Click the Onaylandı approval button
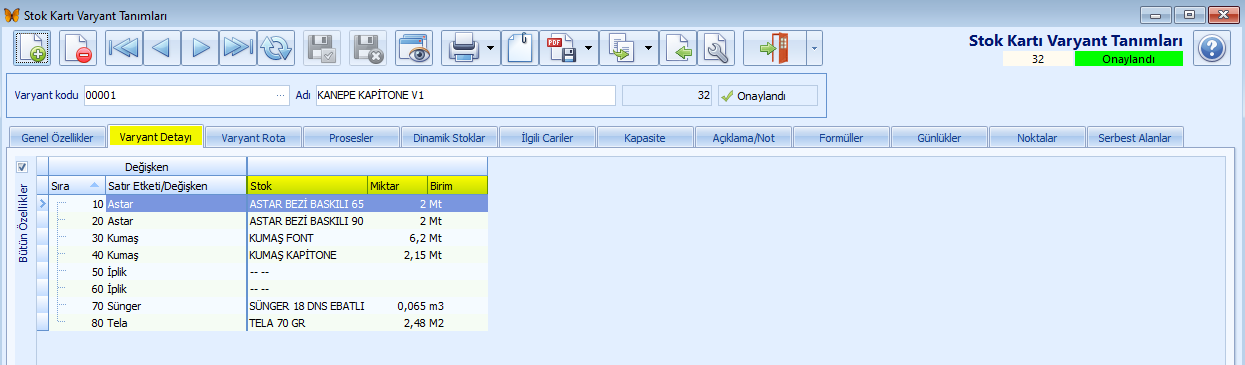Viewport: 1245px width, 365px height. tap(767, 96)
